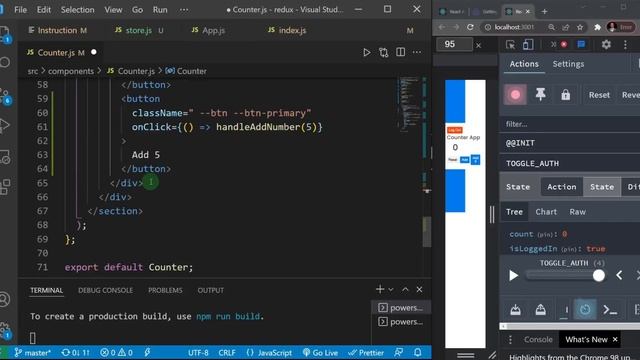Screen dimensions: 640x360
Task: Select the TOGGLE_AUTH action entry
Action: (570, 163)
